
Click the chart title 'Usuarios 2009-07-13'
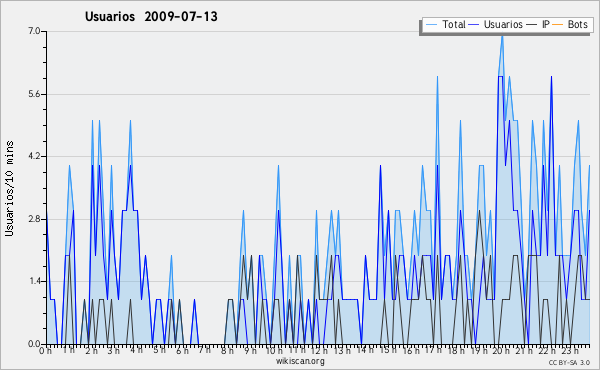[151, 17]
